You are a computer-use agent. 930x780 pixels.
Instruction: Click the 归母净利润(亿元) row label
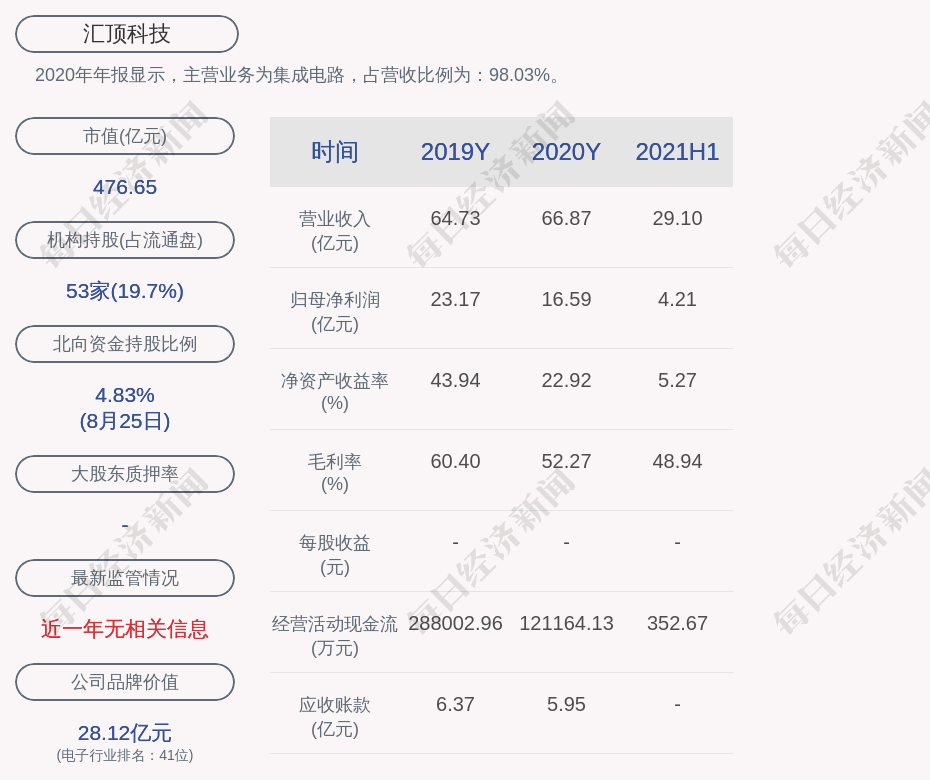(x=335, y=311)
